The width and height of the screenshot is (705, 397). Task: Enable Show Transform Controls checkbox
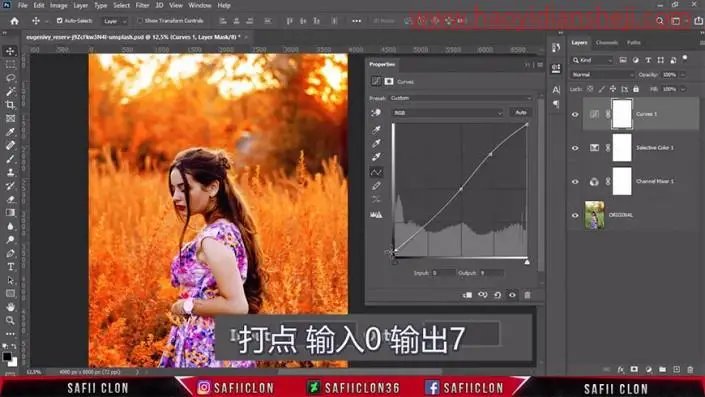click(x=140, y=21)
